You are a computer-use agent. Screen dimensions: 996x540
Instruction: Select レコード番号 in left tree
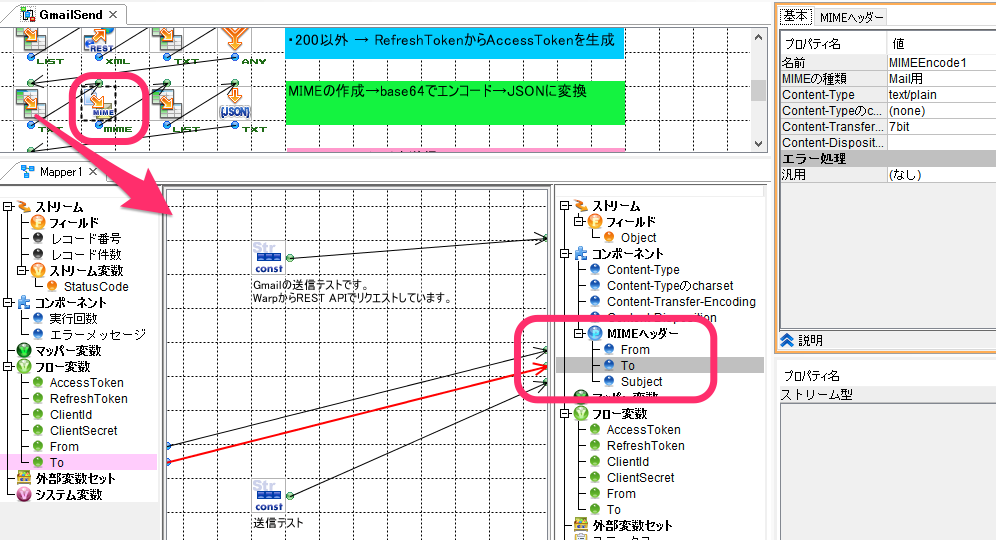[85, 238]
